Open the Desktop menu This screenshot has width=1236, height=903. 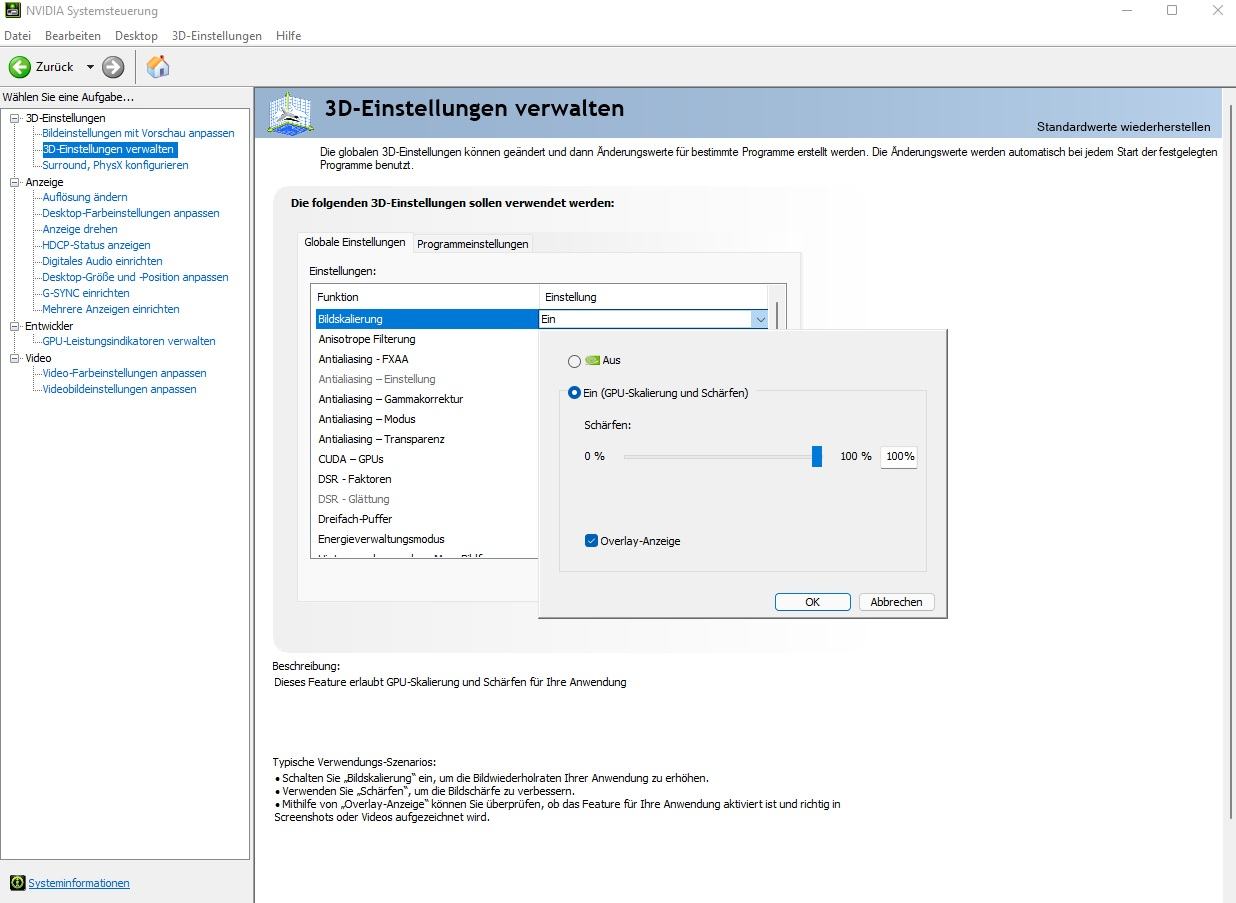pyautogui.click(x=136, y=35)
